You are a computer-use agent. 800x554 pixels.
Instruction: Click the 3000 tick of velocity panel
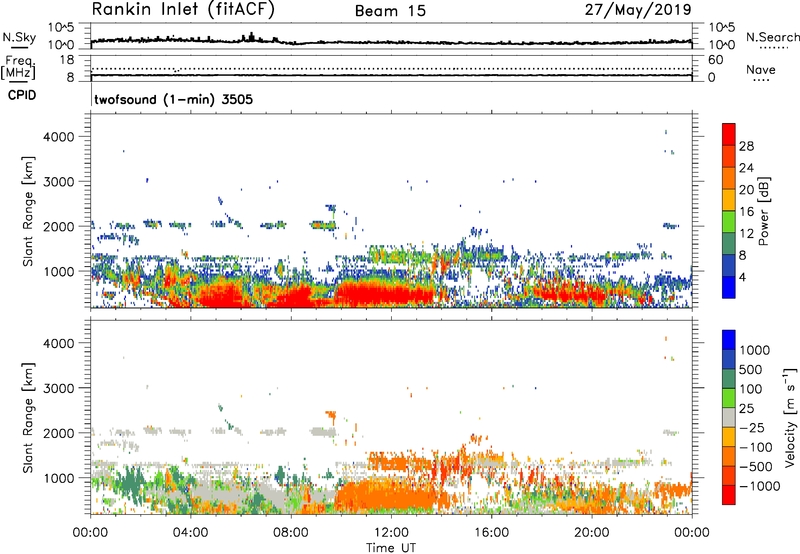pyautogui.click(x=59, y=388)
